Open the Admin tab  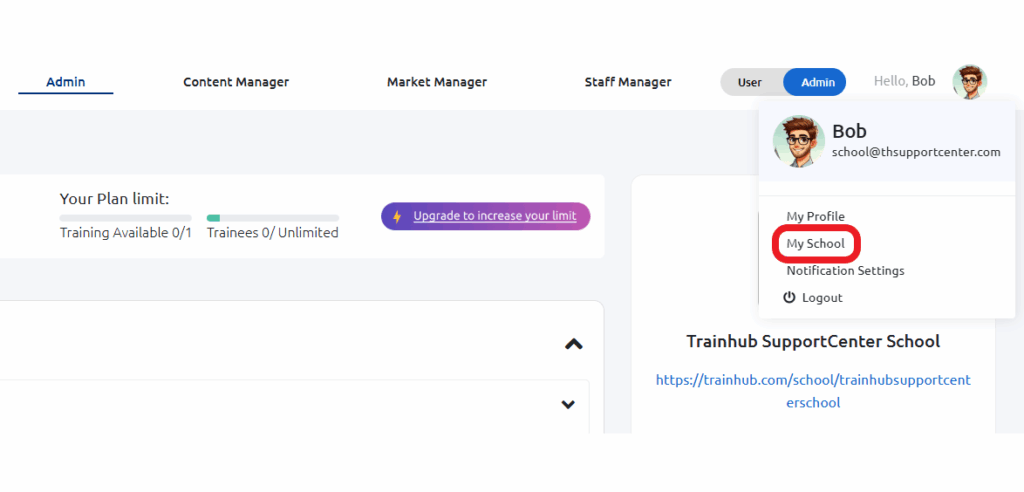(x=65, y=82)
